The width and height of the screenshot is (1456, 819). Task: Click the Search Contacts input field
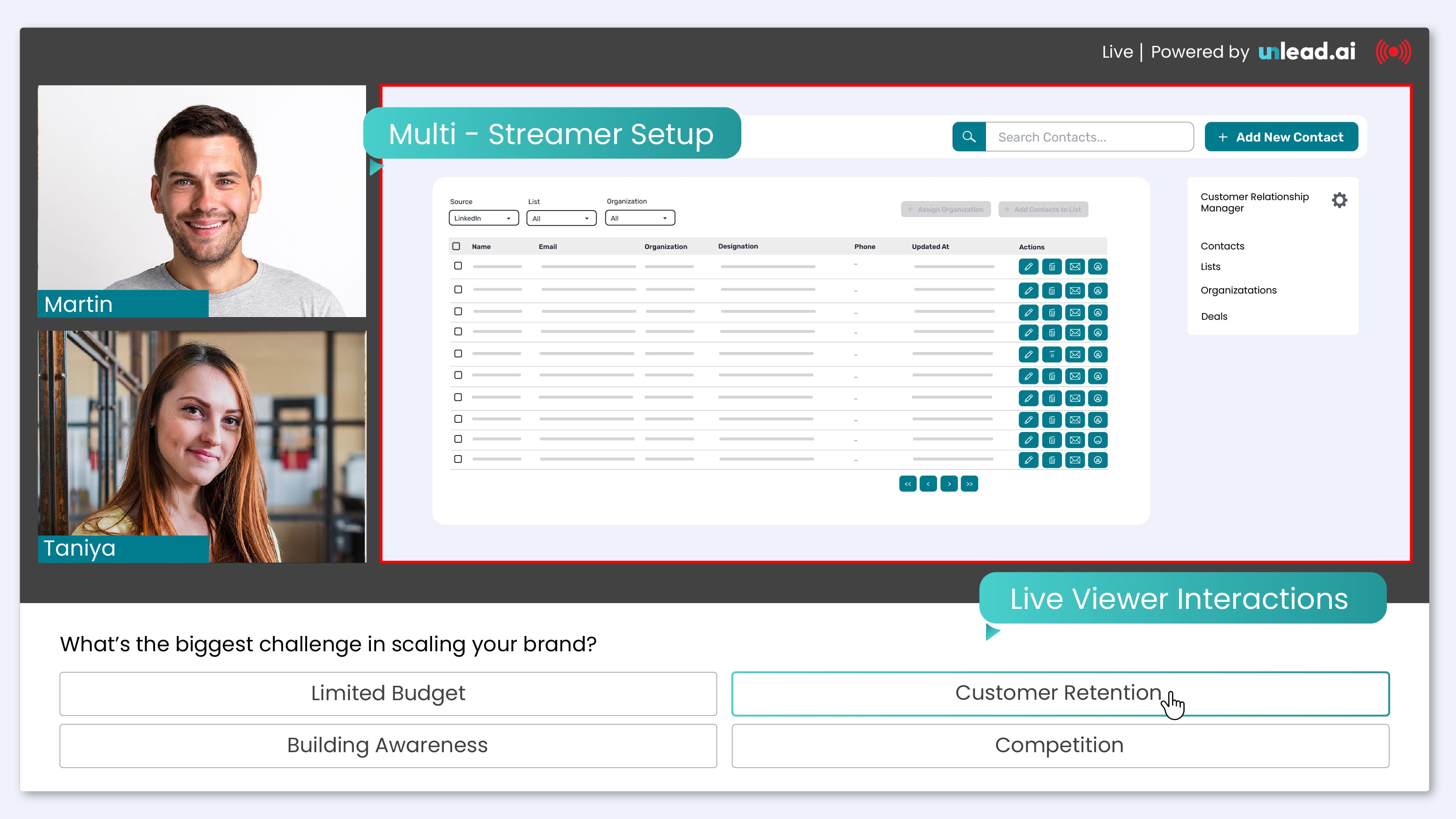1089,137
